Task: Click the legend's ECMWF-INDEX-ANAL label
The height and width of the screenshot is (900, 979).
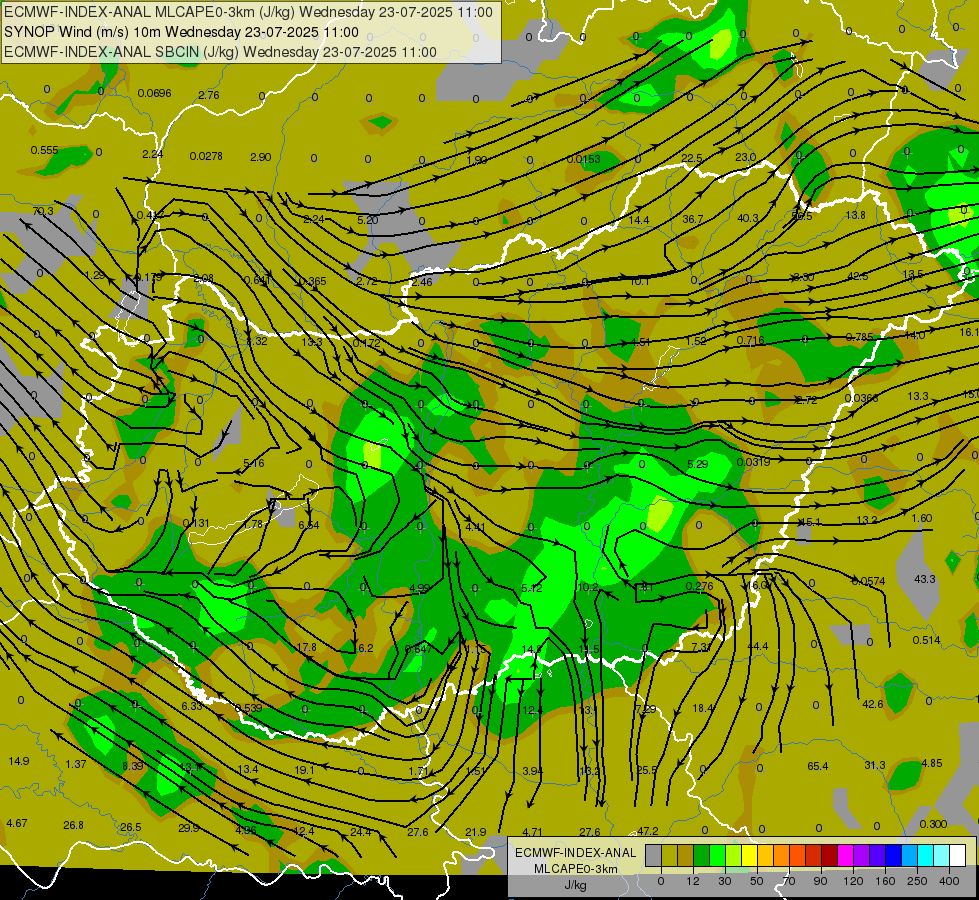Action: pyautogui.click(x=576, y=853)
